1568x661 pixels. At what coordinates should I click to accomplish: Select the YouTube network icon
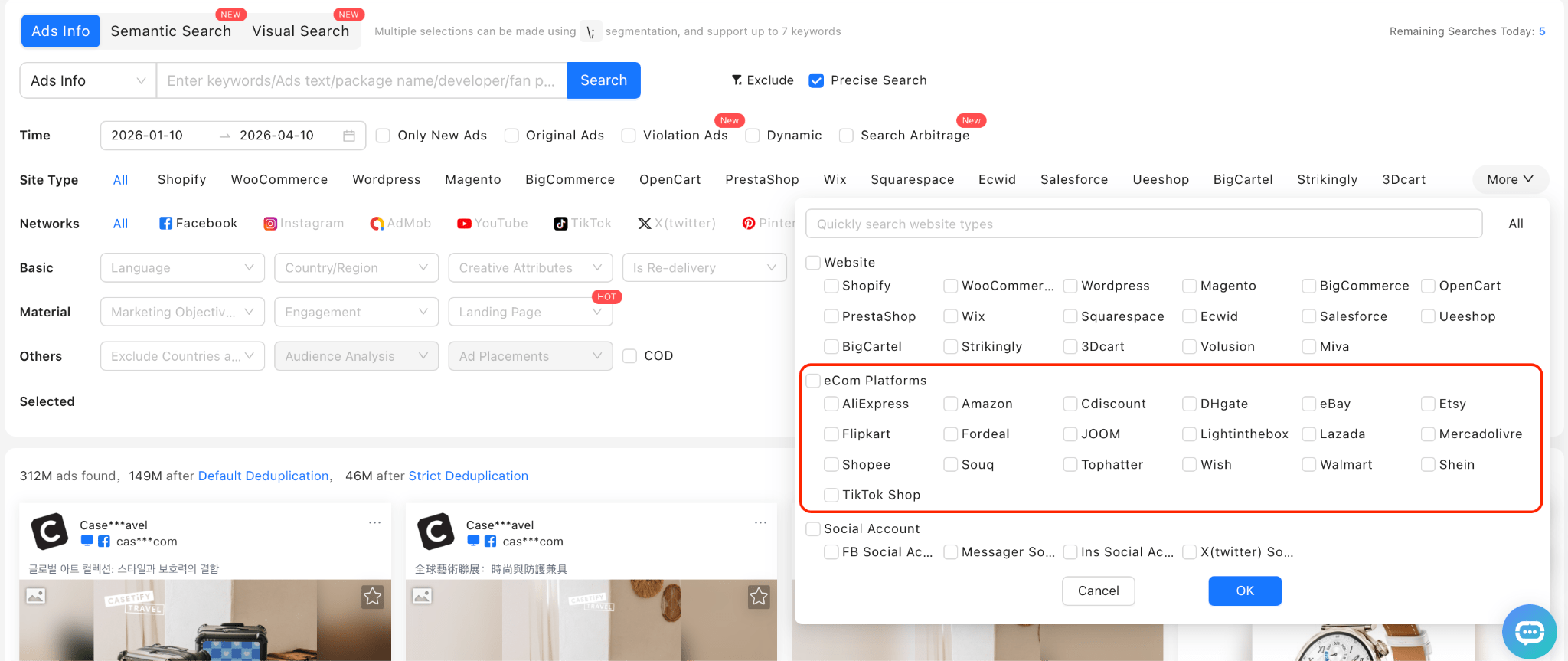click(464, 224)
